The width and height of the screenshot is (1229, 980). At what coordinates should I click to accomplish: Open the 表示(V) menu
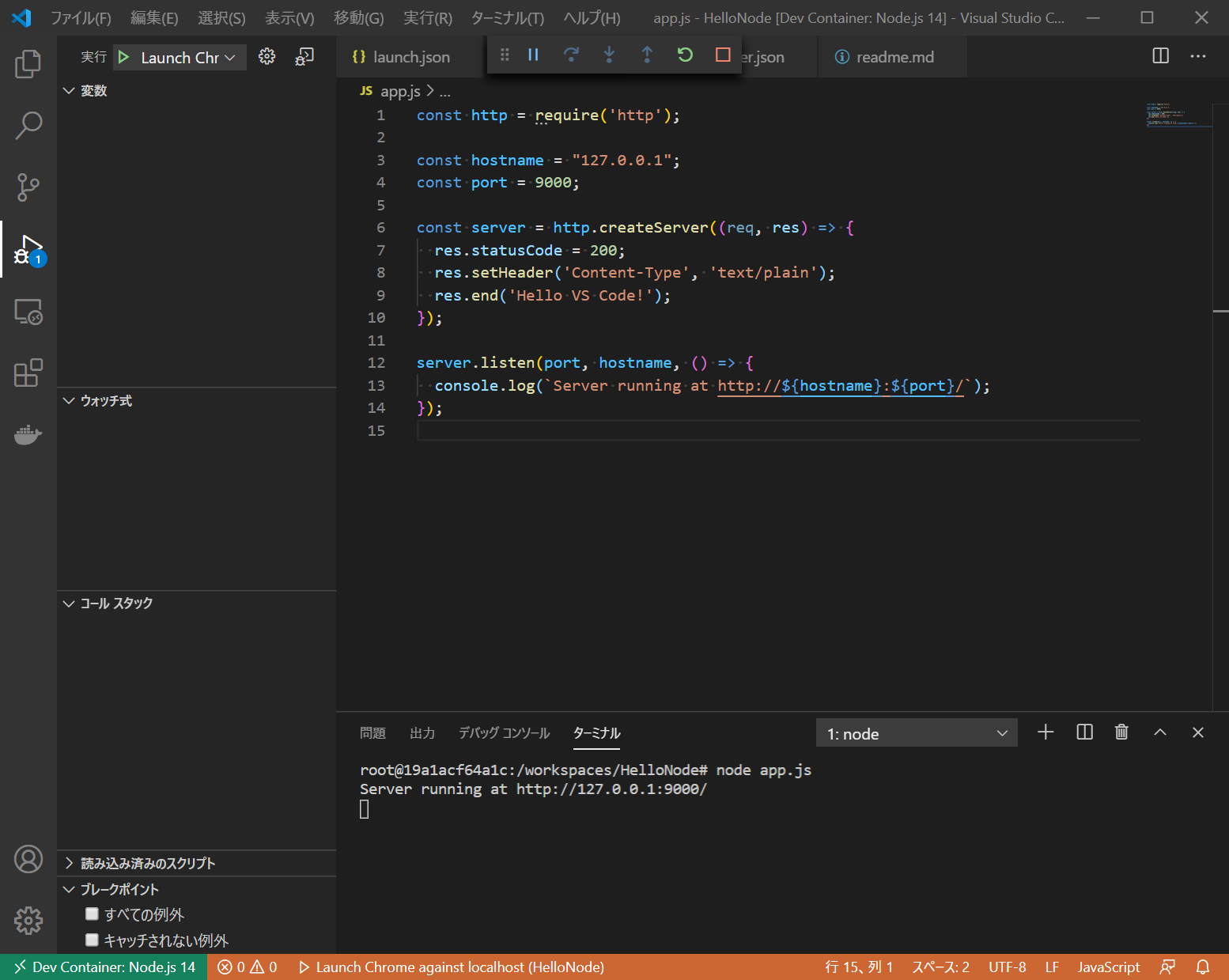coord(289,17)
